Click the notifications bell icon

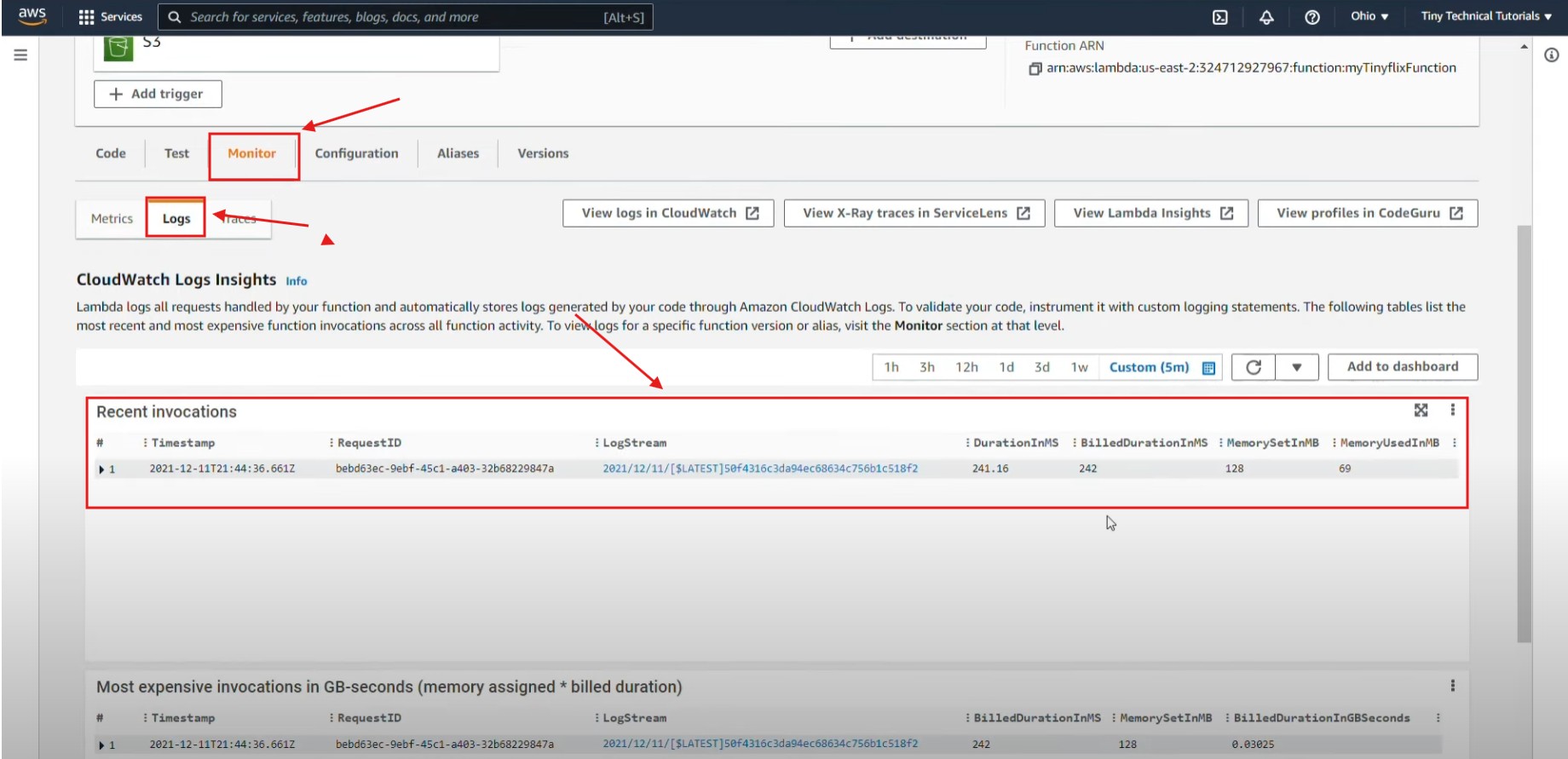pos(1266,17)
